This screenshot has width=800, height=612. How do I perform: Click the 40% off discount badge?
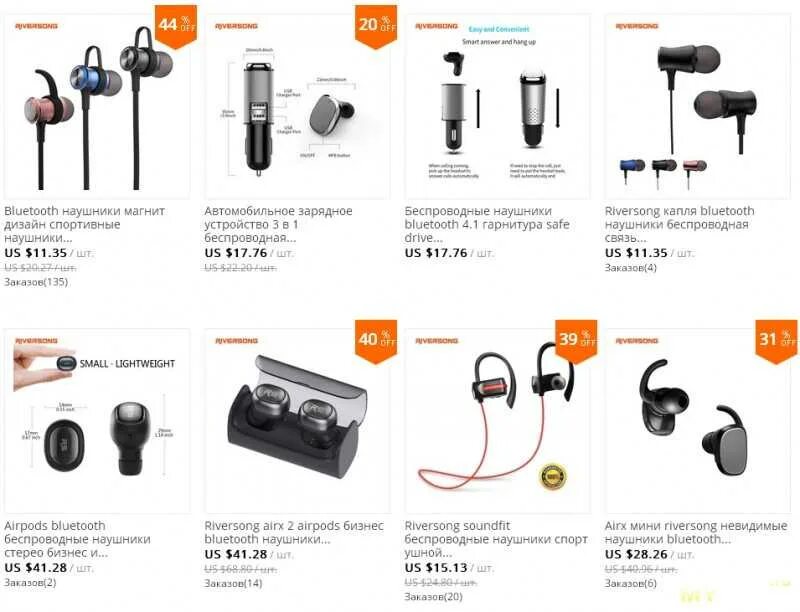tap(376, 341)
